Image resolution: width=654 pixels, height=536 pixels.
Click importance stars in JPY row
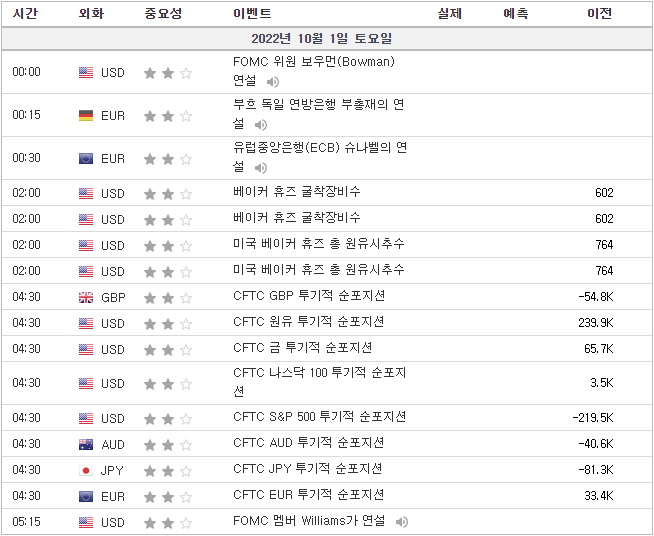point(168,471)
